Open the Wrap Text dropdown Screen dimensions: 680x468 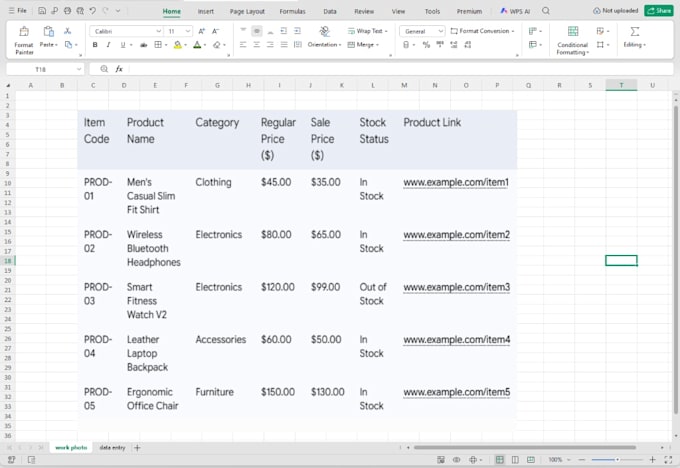[x=386, y=31]
